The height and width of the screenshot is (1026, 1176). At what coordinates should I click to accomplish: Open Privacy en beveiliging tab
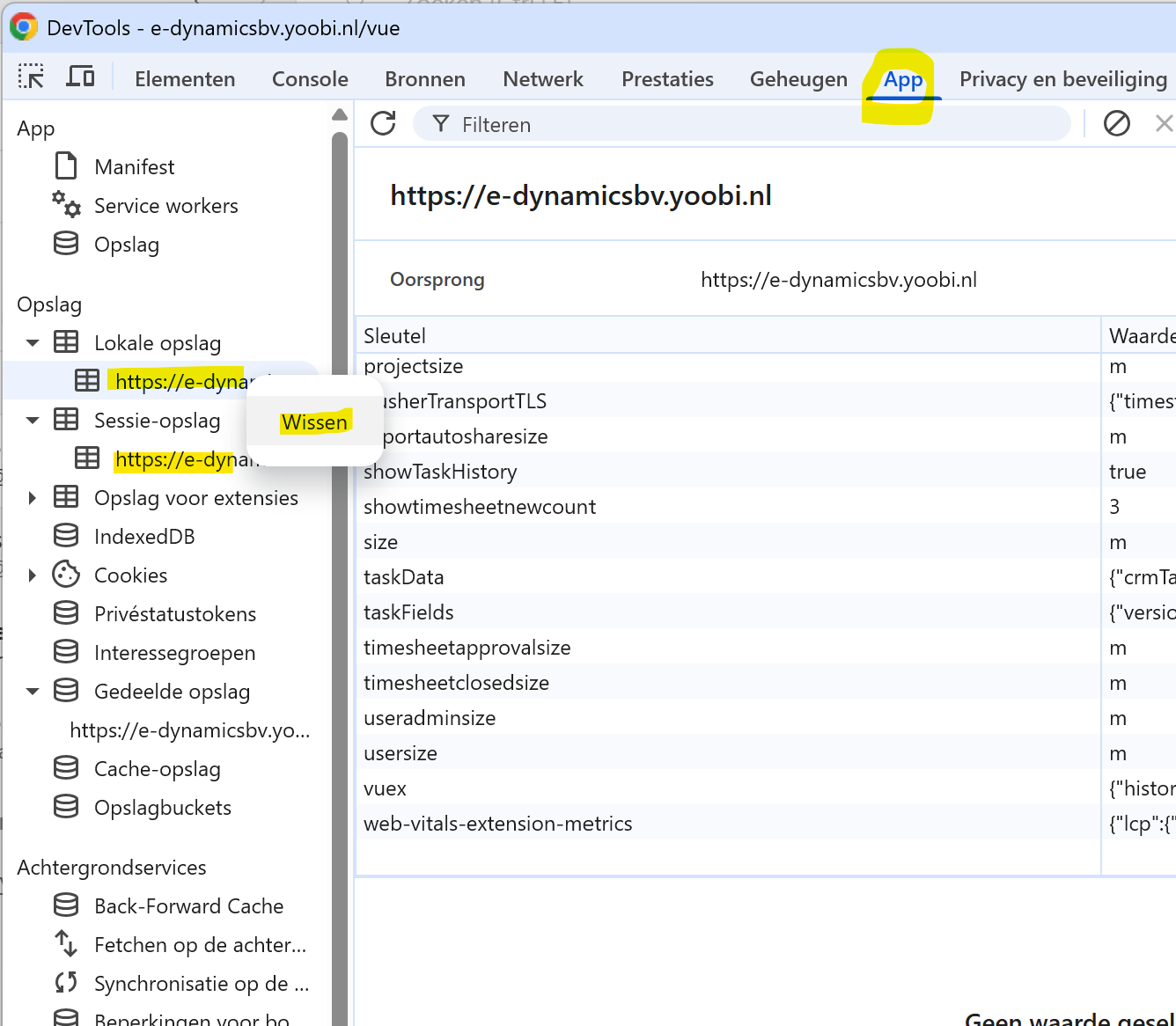[1063, 79]
